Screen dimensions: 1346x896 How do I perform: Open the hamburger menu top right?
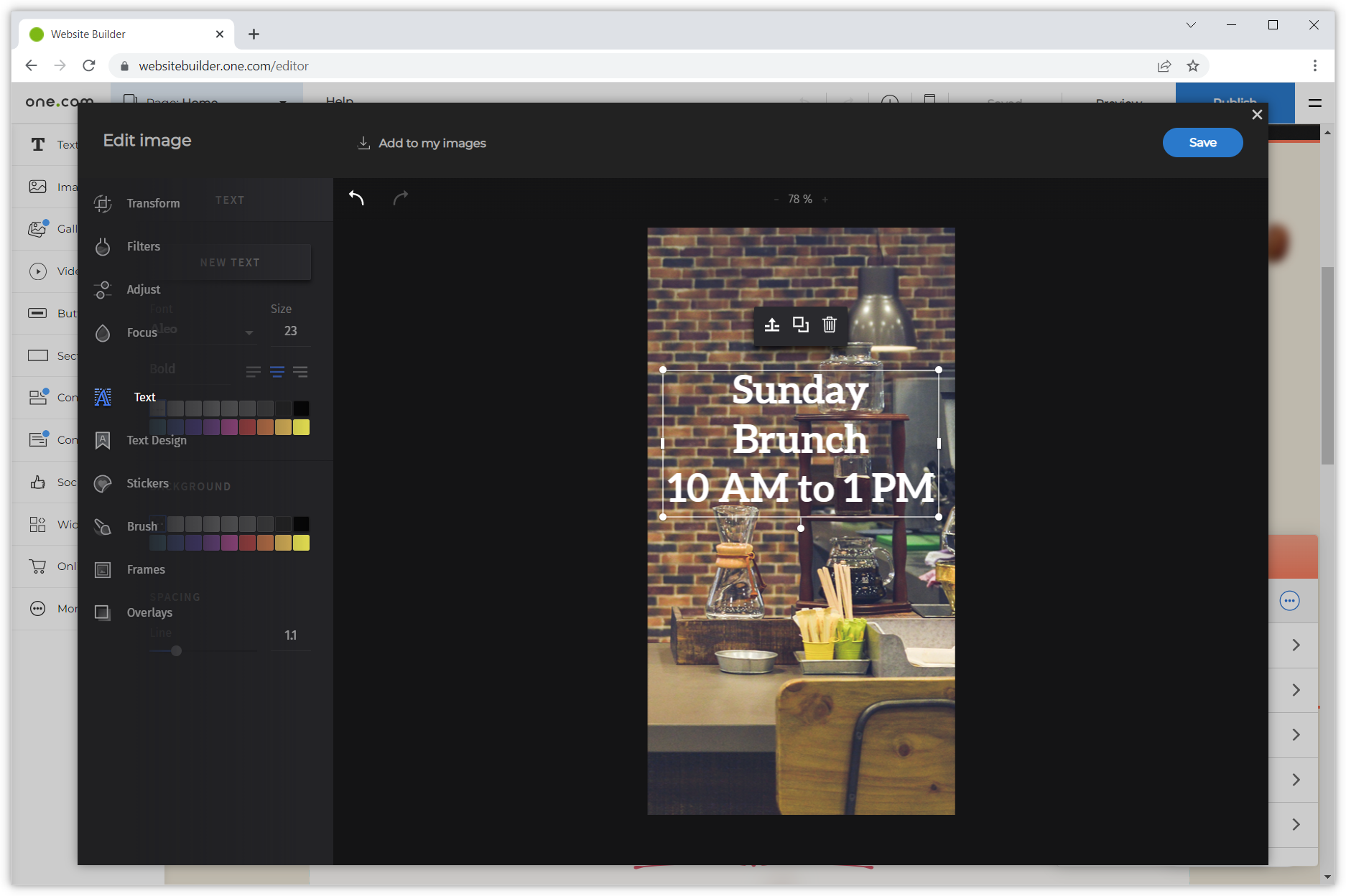(1315, 103)
